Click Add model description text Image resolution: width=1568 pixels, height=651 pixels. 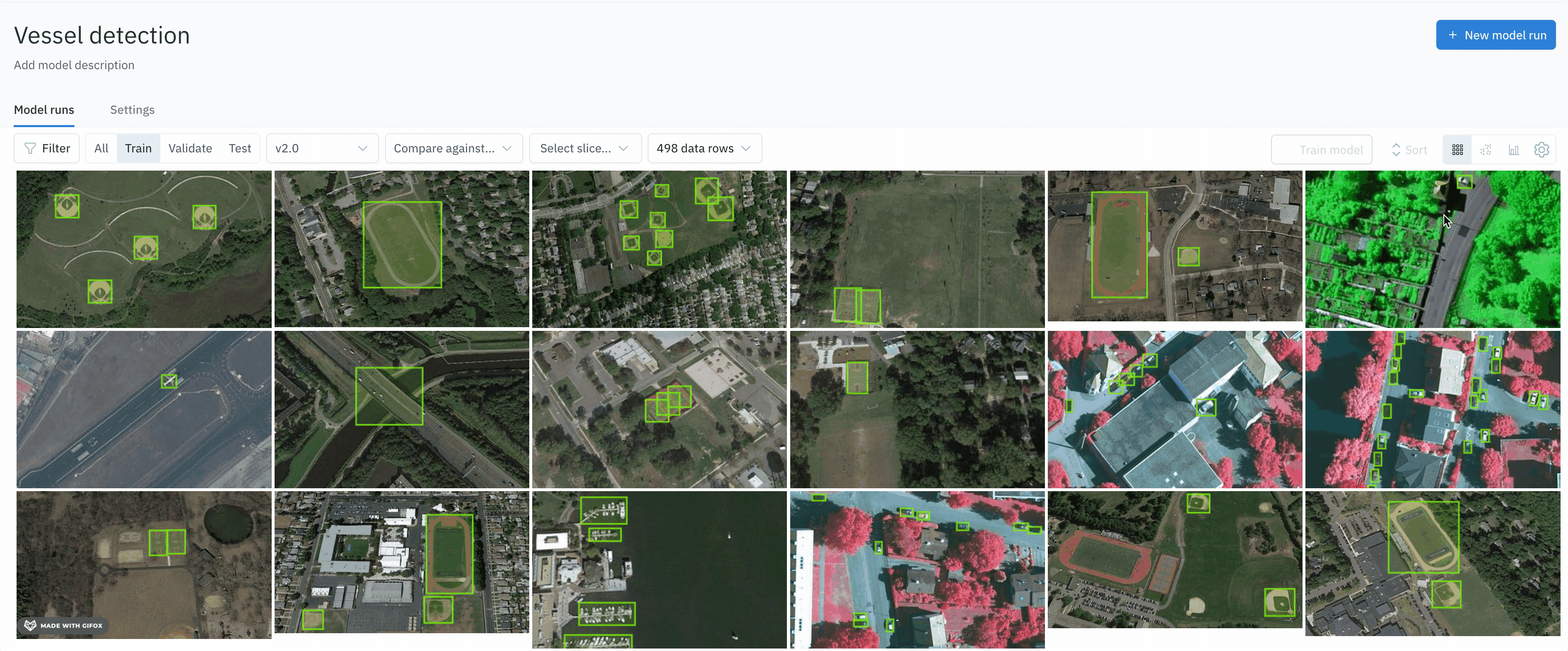[x=74, y=65]
